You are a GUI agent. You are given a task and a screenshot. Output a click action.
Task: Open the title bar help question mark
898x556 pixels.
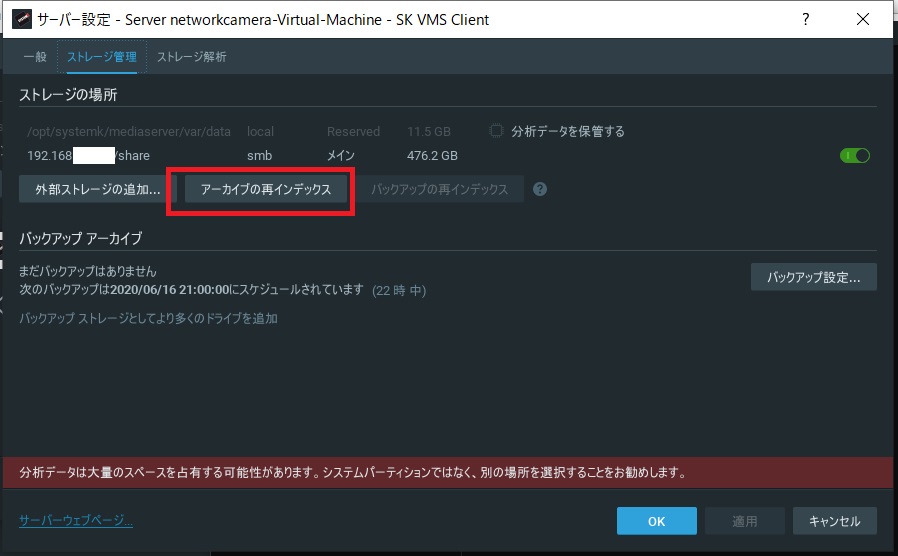(x=805, y=19)
